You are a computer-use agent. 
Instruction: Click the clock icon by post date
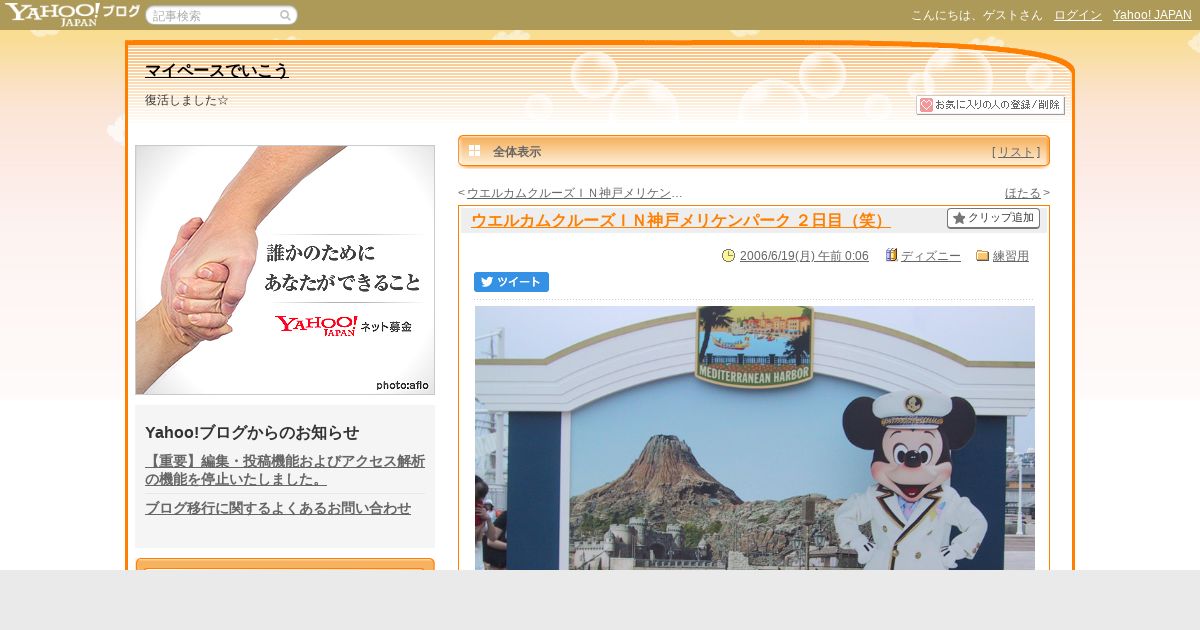[x=728, y=256]
